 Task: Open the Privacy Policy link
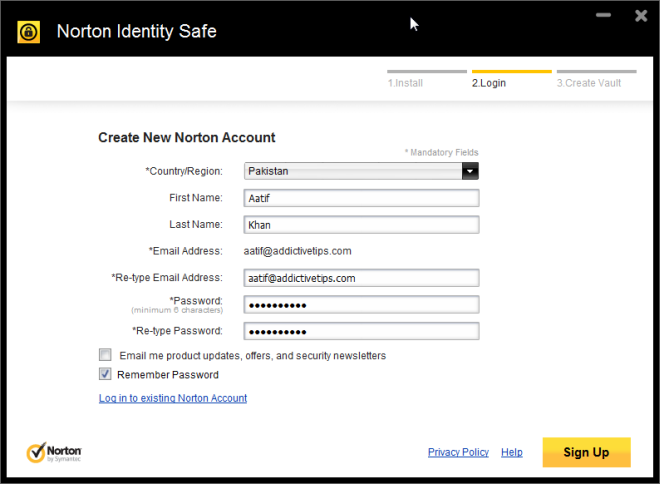click(x=458, y=452)
